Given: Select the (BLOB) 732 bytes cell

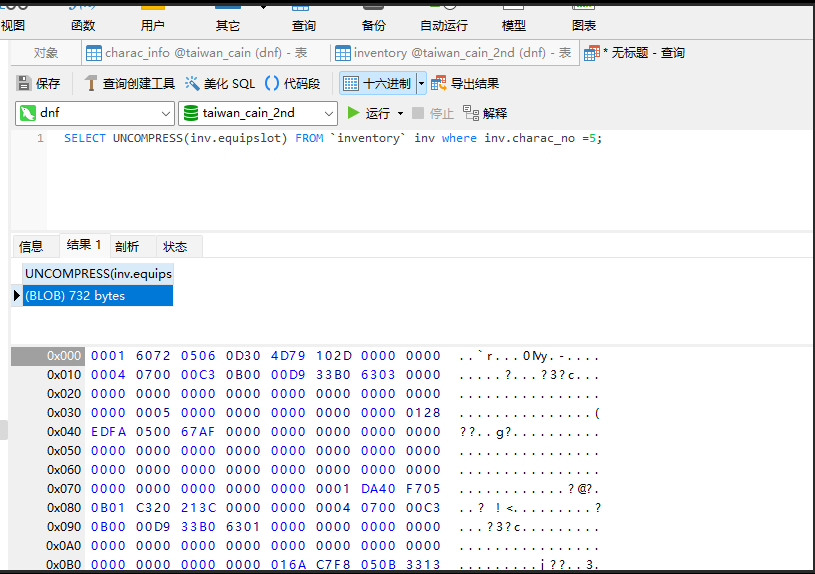Looking at the screenshot, I should [x=98, y=295].
